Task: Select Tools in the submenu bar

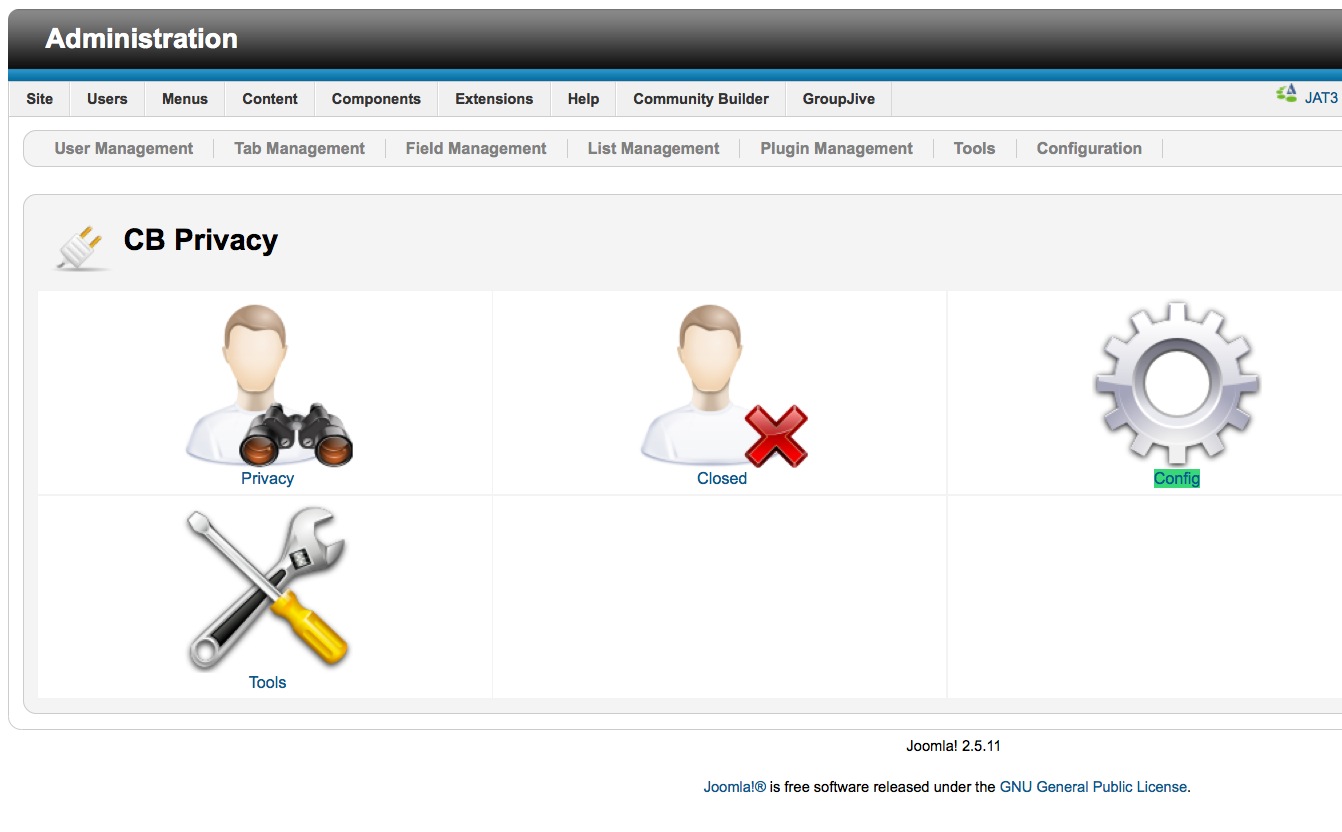Action: pyautogui.click(x=974, y=148)
